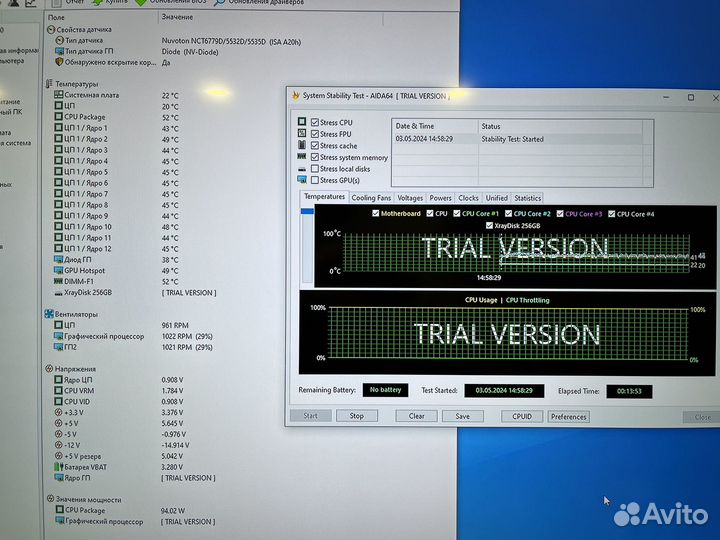Viewport: 720px width, 540px height.
Task: Click the Системная плата motherboard icon
Action: [58, 95]
